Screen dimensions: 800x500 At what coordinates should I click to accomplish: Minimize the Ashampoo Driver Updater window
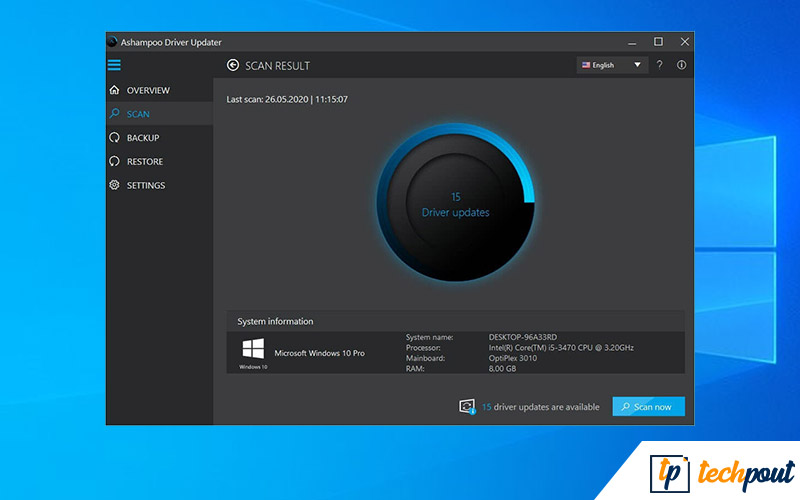632,42
